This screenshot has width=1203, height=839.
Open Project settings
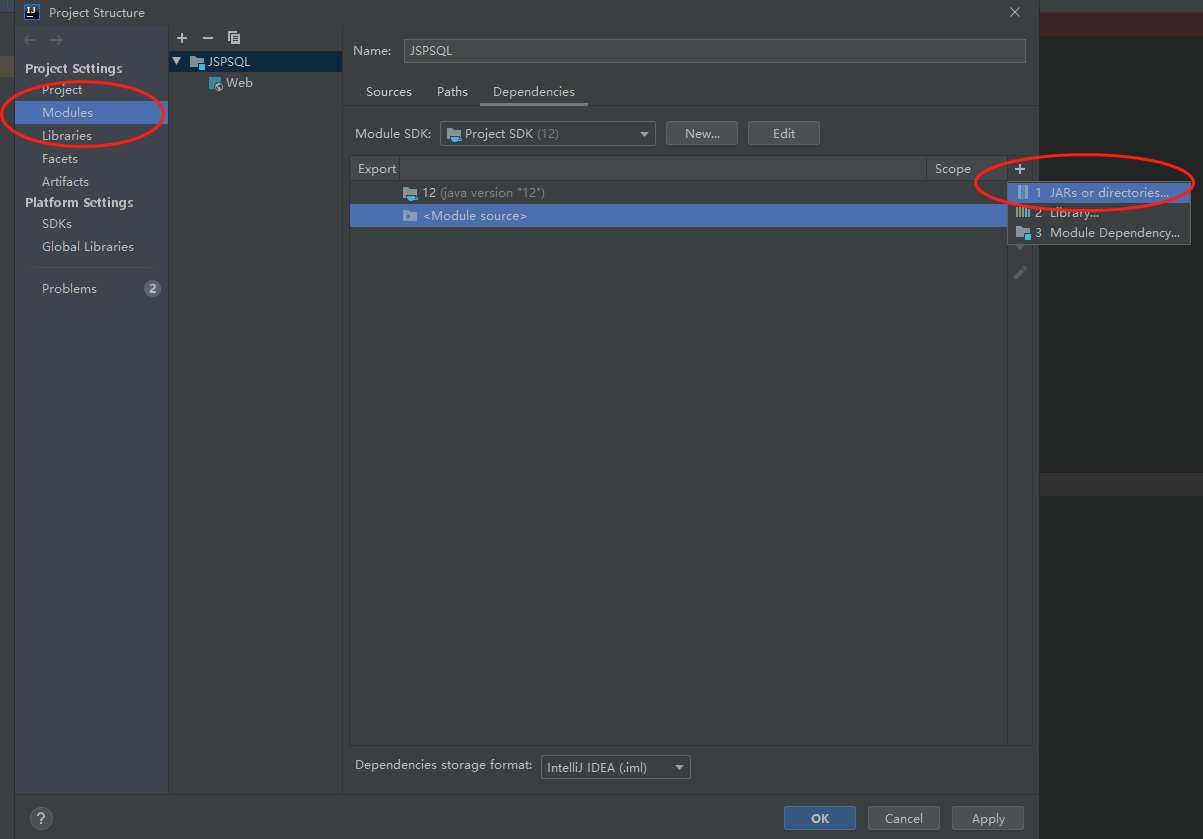[x=62, y=90]
